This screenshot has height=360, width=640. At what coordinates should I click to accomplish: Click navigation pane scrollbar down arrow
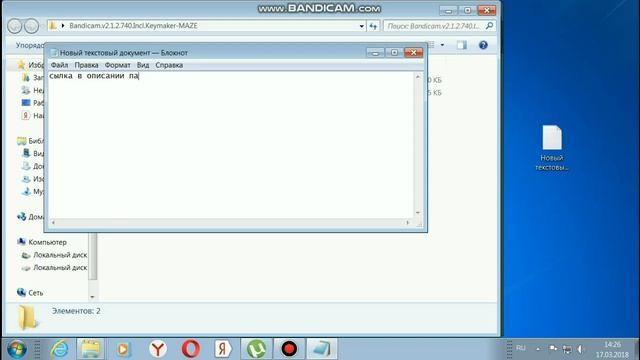(92, 297)
